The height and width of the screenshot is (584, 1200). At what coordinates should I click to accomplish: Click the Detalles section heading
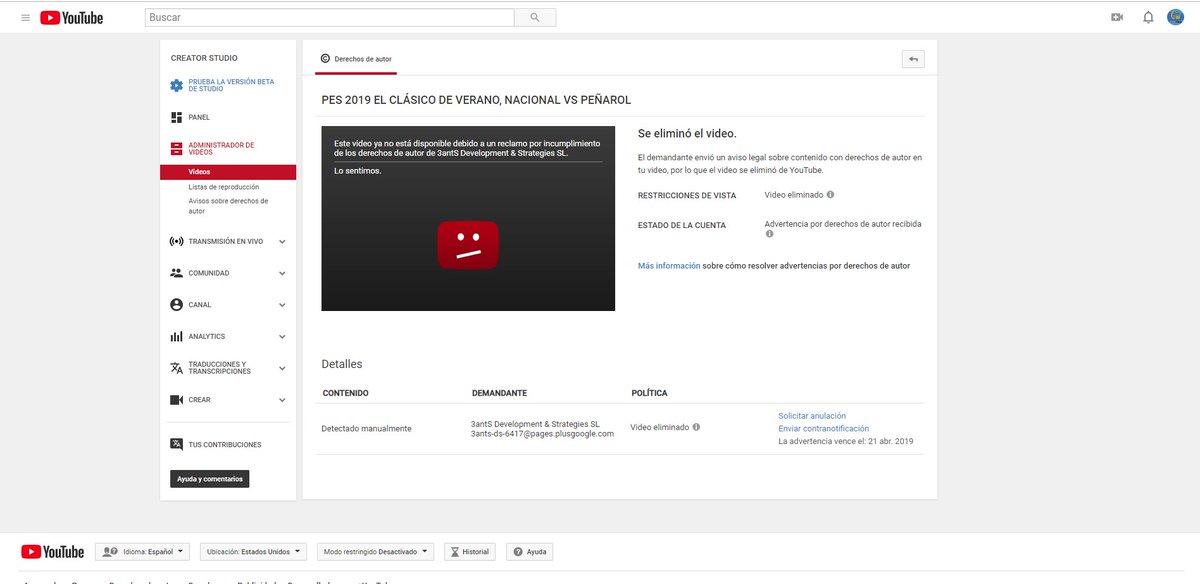[x=342, y=364]
